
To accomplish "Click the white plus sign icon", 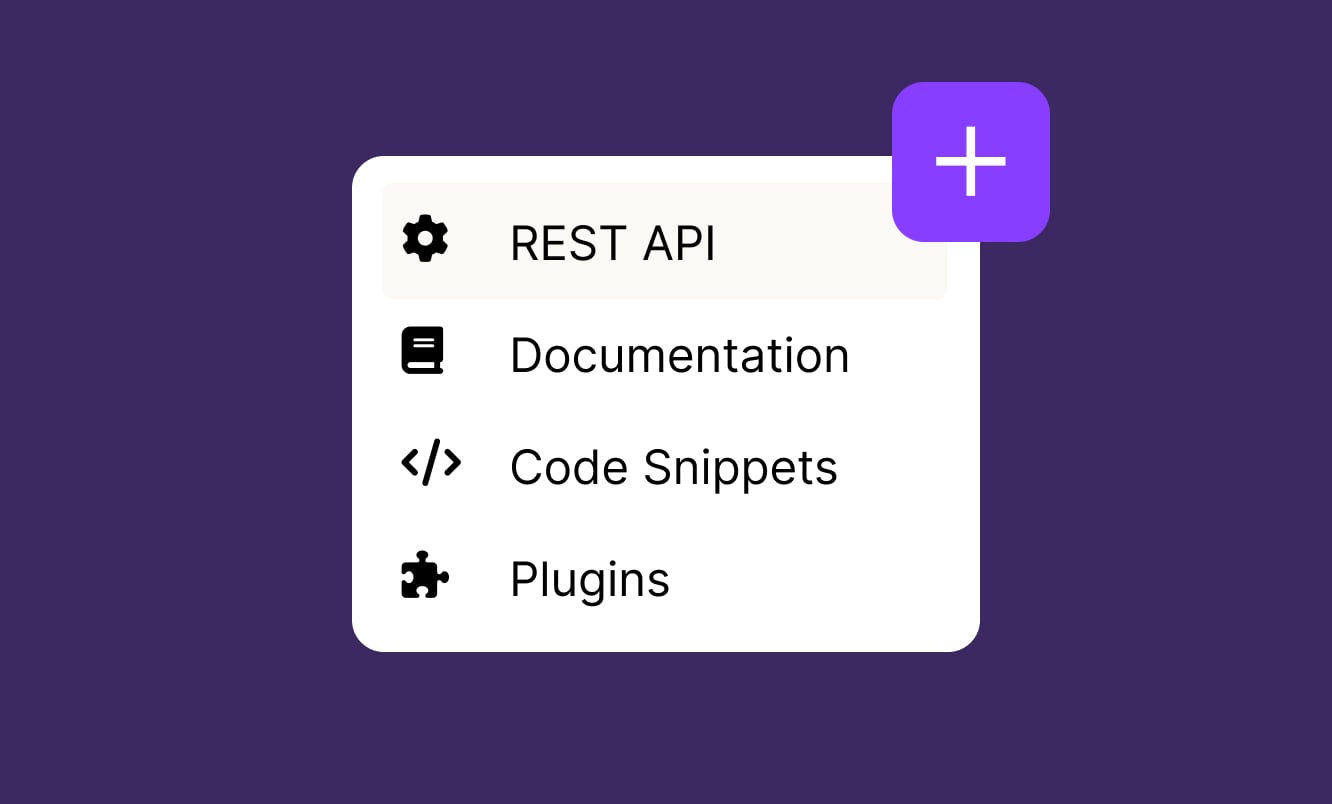I will [x=970, y=161].
